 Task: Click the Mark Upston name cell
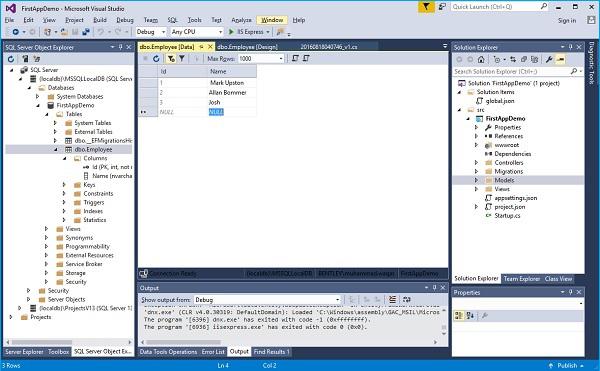click(x=232, y=83)
